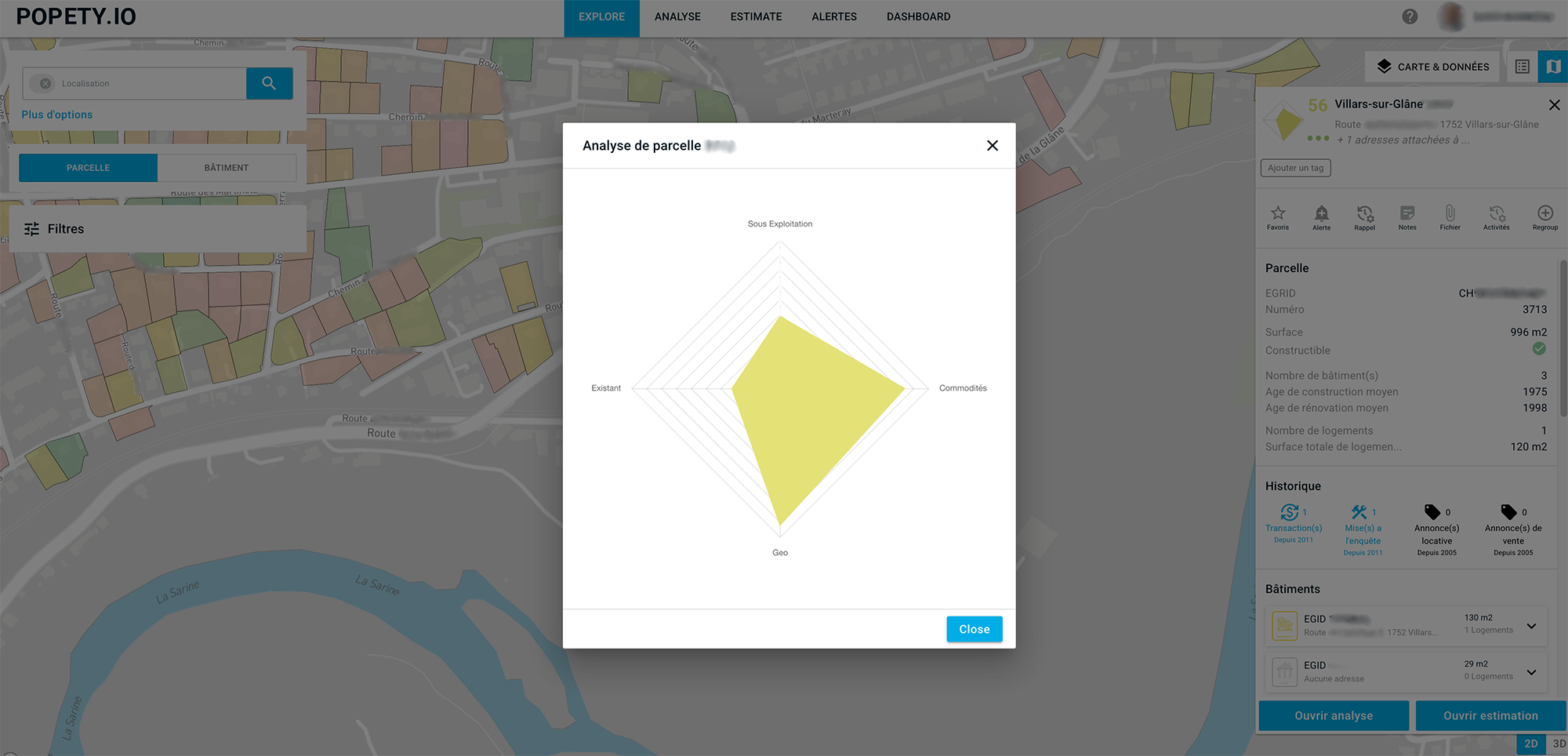Switch to 3D map view
The width and height of the screenshot is (1568, 756).
click(1559, 743)
